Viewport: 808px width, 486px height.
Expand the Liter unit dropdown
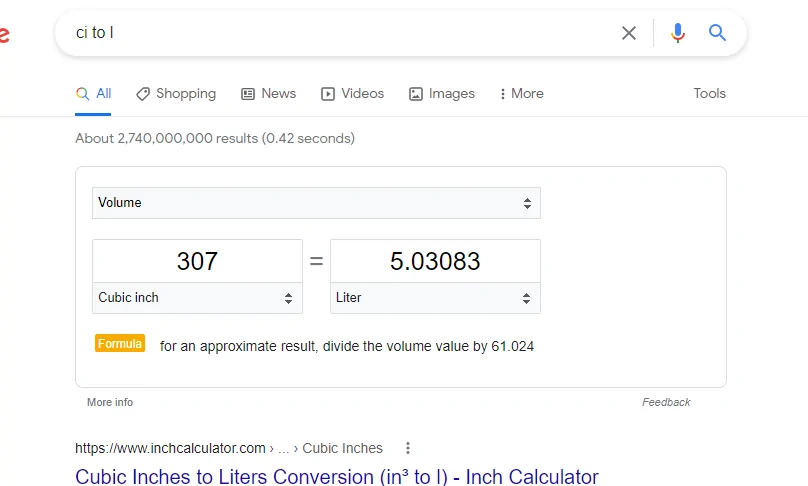(435, 298)
